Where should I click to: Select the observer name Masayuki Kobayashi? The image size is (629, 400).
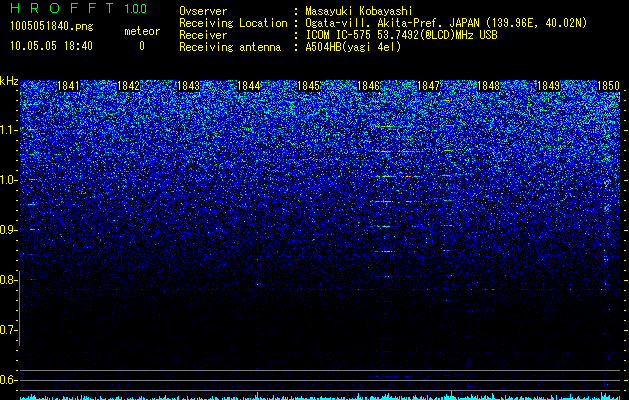tap(358, 11)
